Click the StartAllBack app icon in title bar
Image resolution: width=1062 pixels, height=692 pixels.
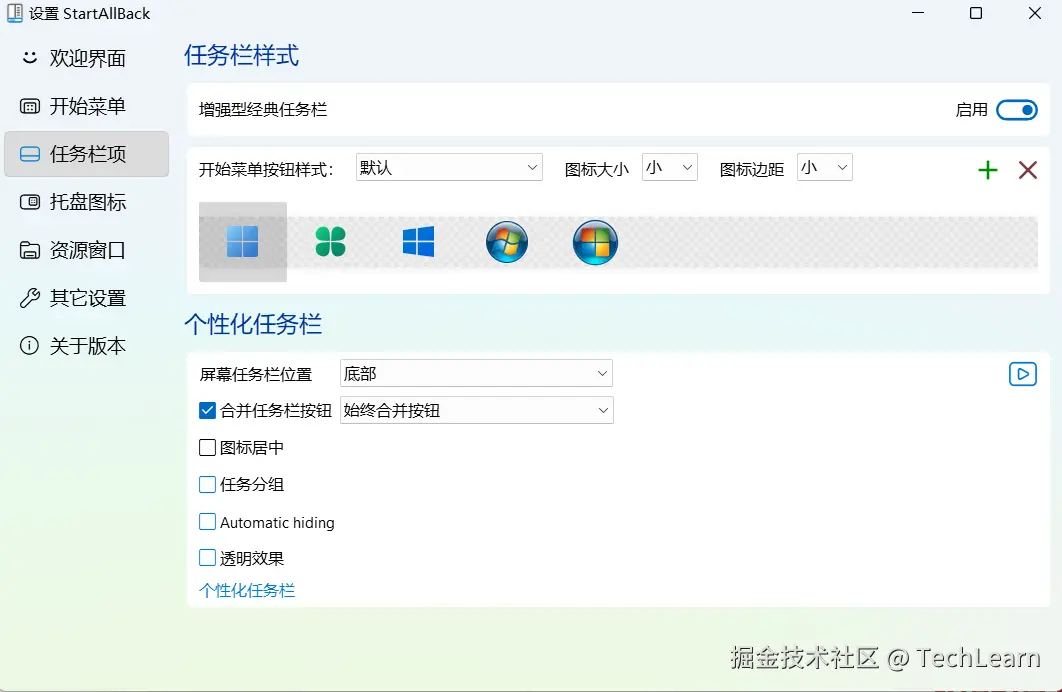[x=14, y=13]
